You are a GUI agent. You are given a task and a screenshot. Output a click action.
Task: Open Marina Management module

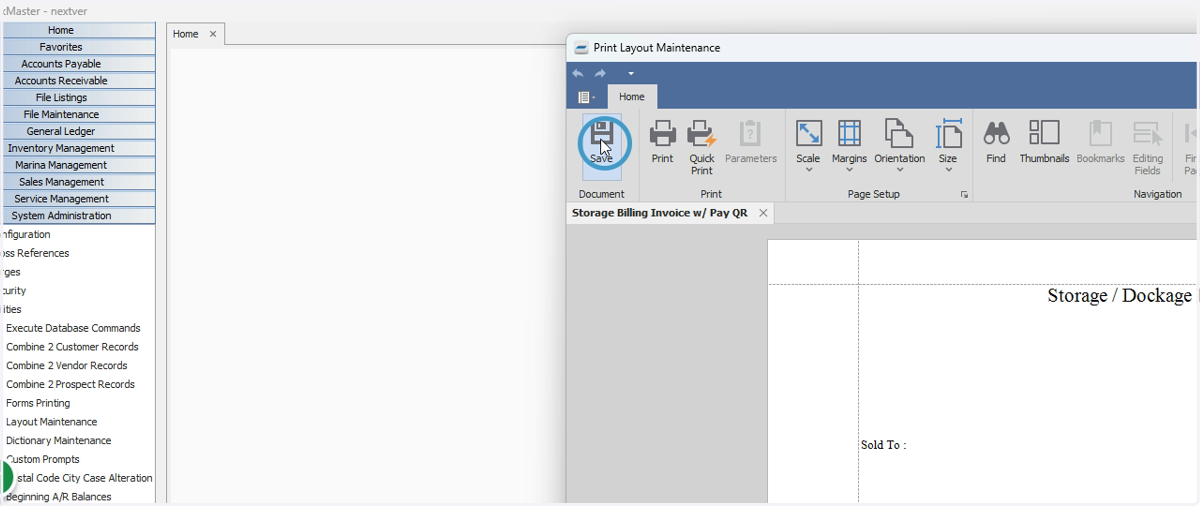point(79,165)
